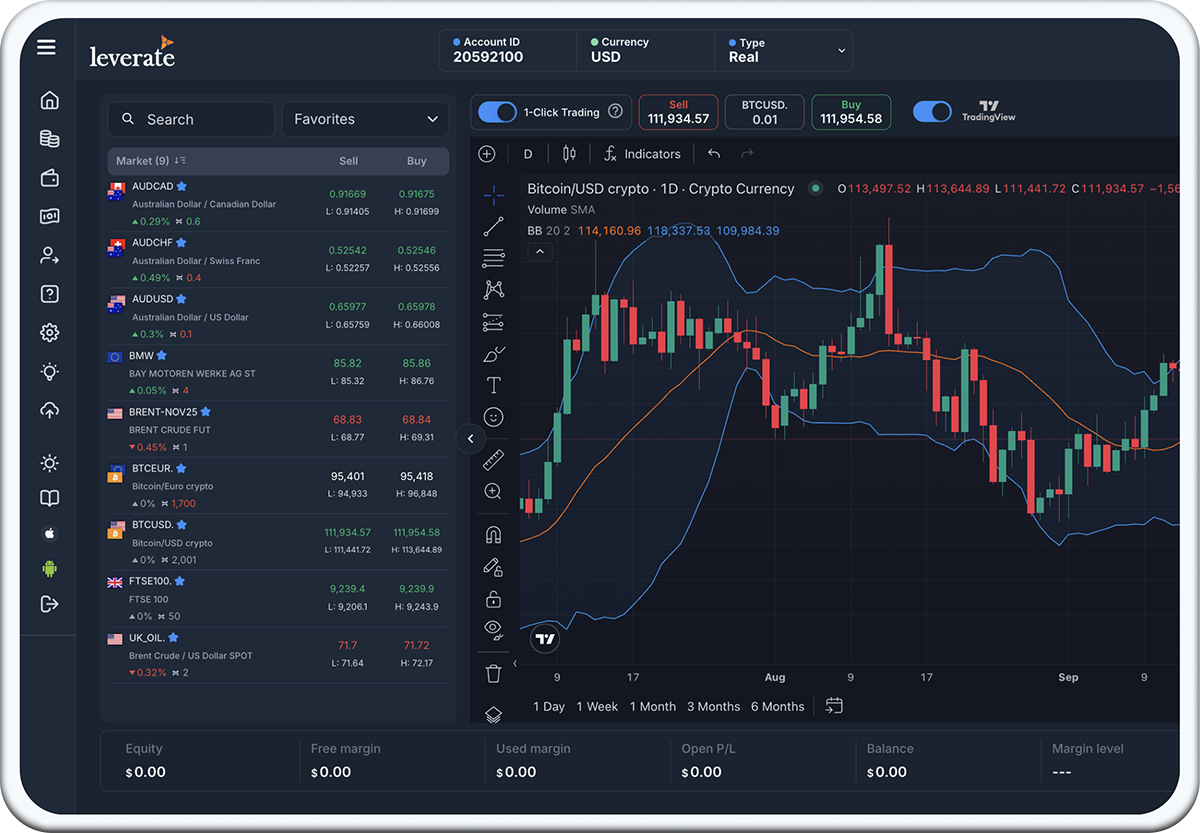This screenshot has width=1200, height=833.
Task: Collapse the market list panel arrow
Action: coord(470,438)
